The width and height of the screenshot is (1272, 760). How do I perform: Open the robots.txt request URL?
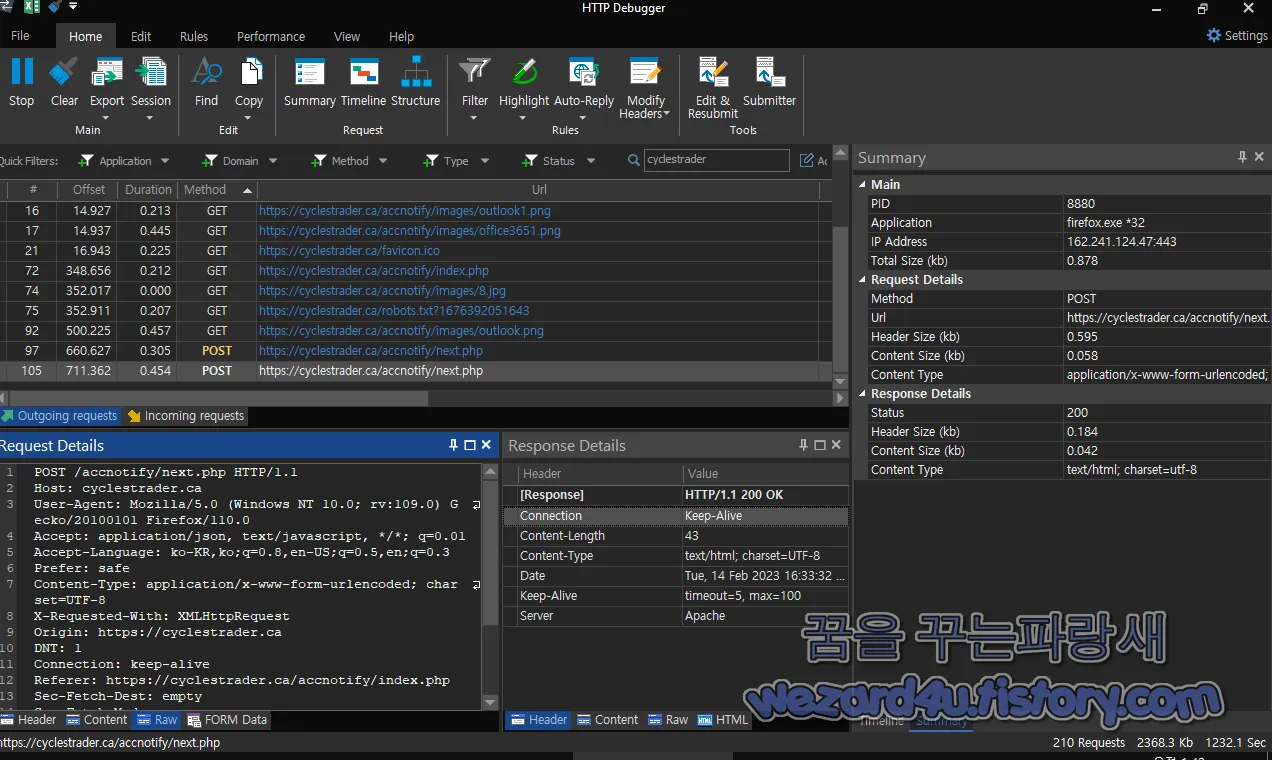coord(394,311)
